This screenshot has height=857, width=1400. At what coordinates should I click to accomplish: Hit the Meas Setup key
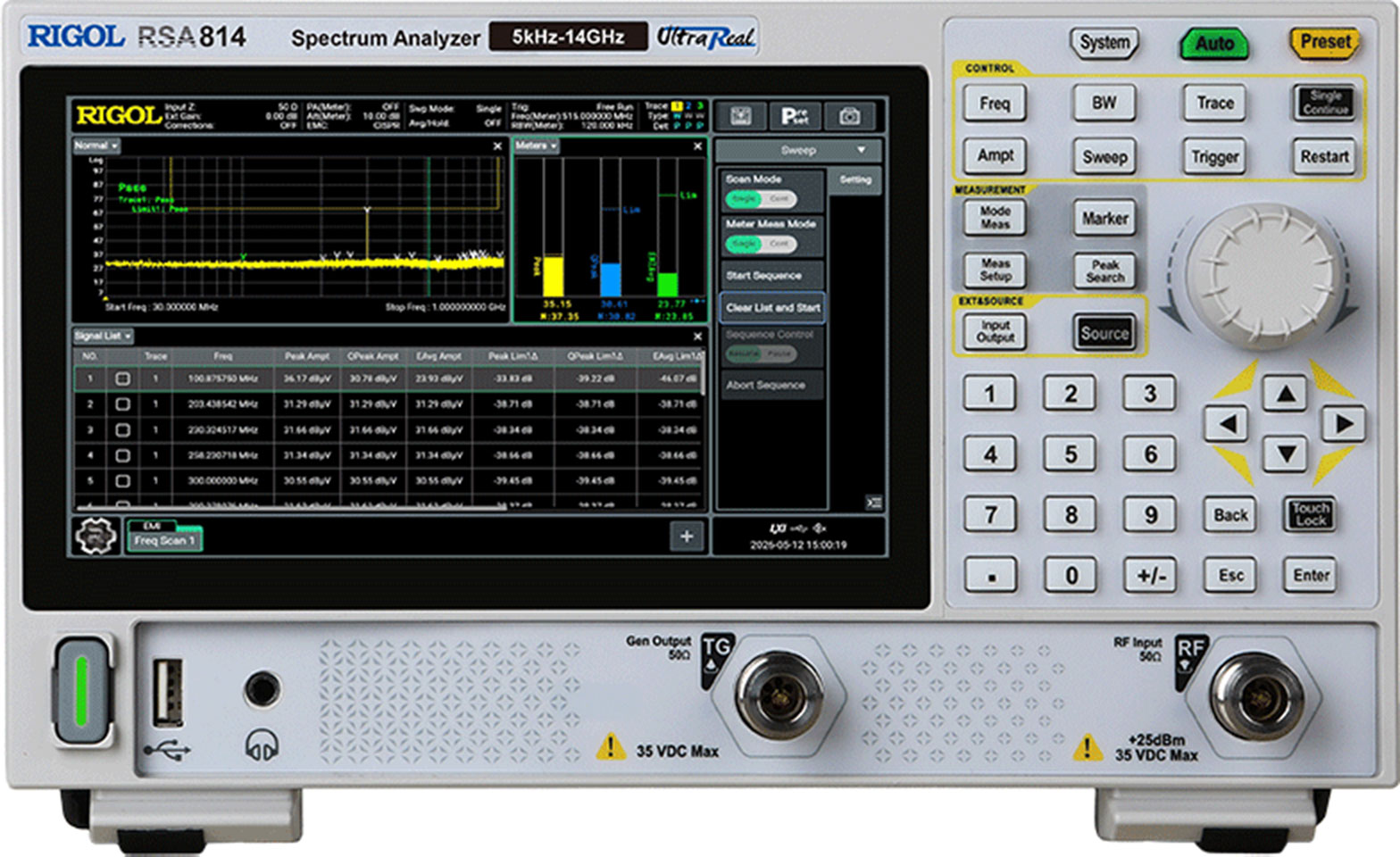tap(995, 270)
